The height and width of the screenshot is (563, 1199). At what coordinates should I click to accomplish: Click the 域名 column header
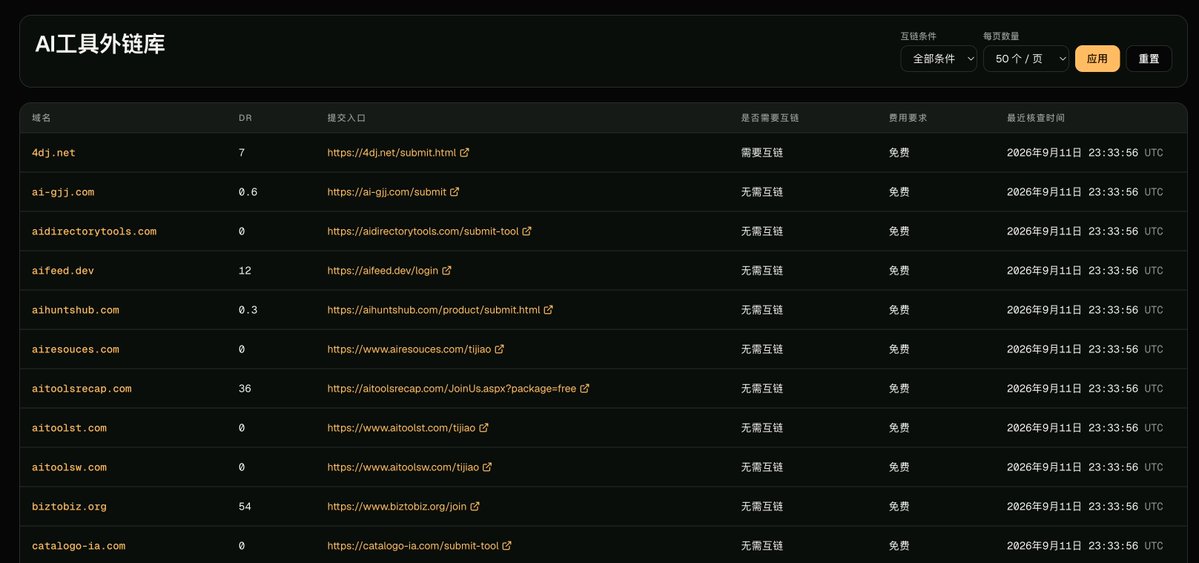point(41,119)
